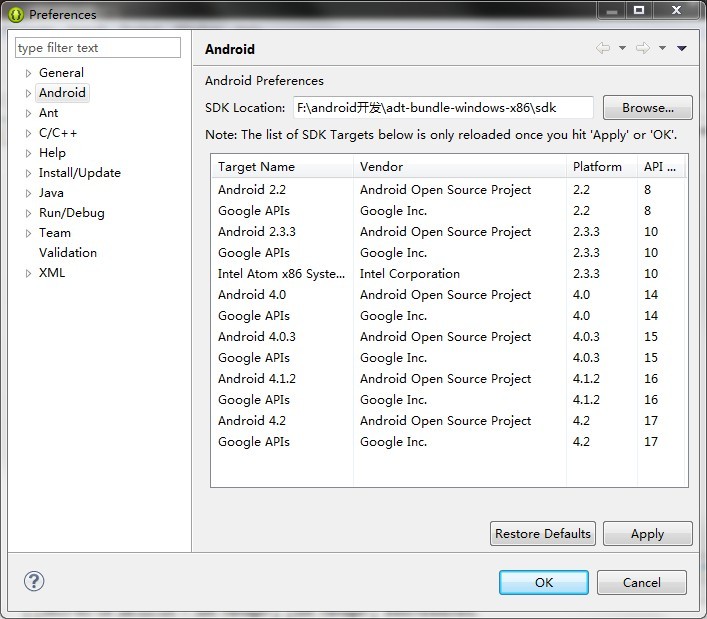Select Google APIs row for platform 4.0.3

click(x=449, y=358)
